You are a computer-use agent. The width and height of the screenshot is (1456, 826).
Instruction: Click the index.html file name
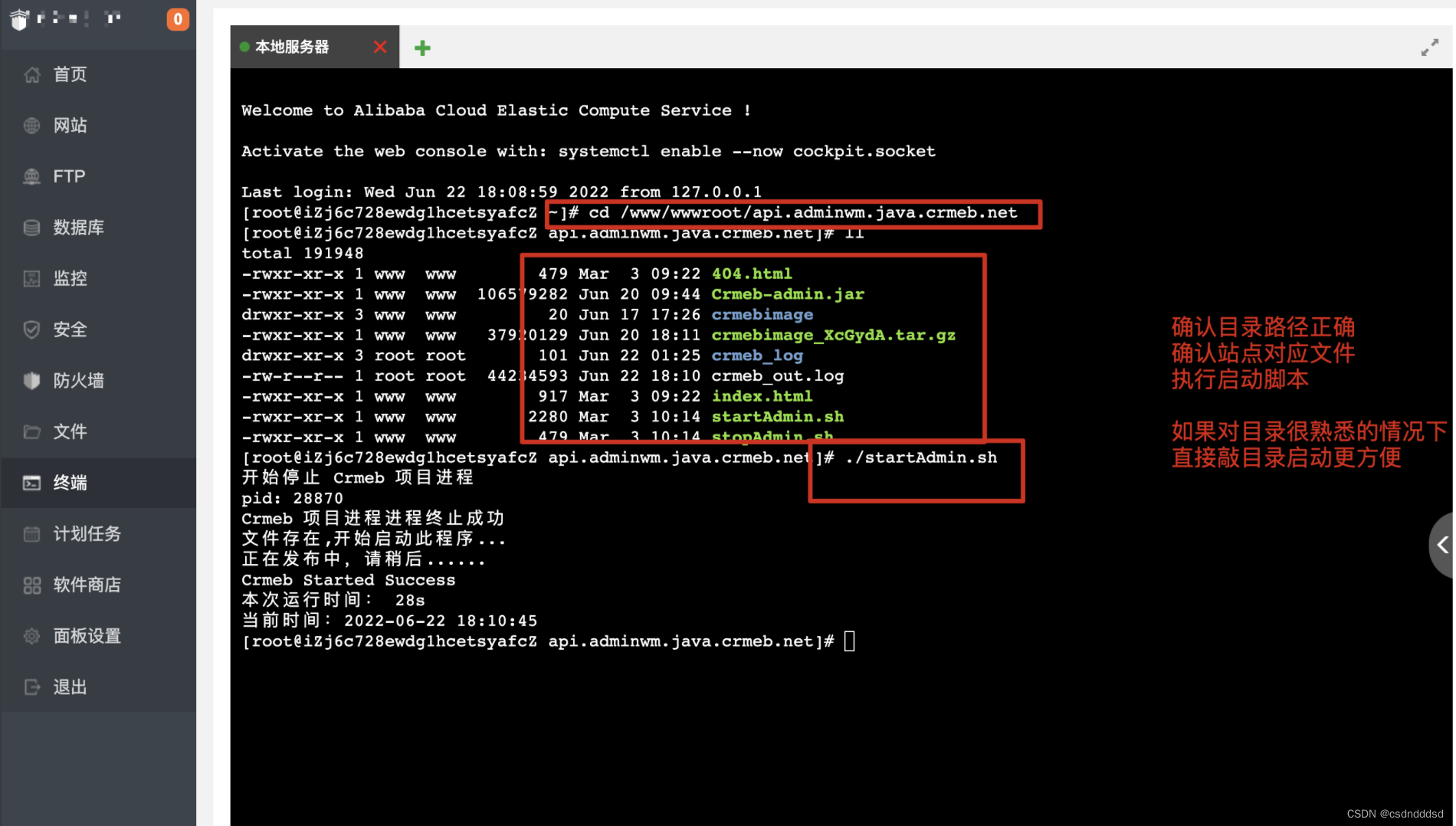click(x=762, y=396)
